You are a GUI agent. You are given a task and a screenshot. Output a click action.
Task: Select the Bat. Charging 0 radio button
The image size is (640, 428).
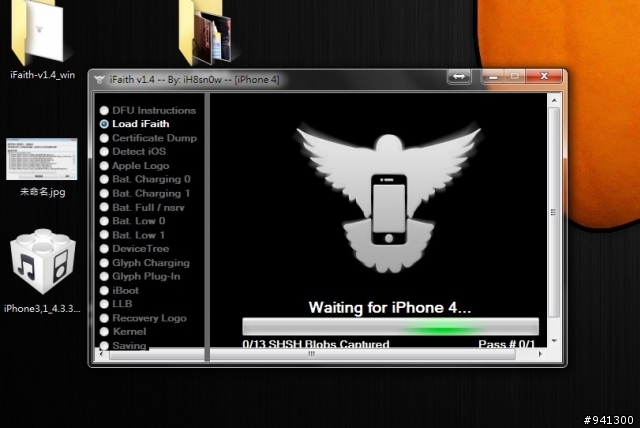104,179
